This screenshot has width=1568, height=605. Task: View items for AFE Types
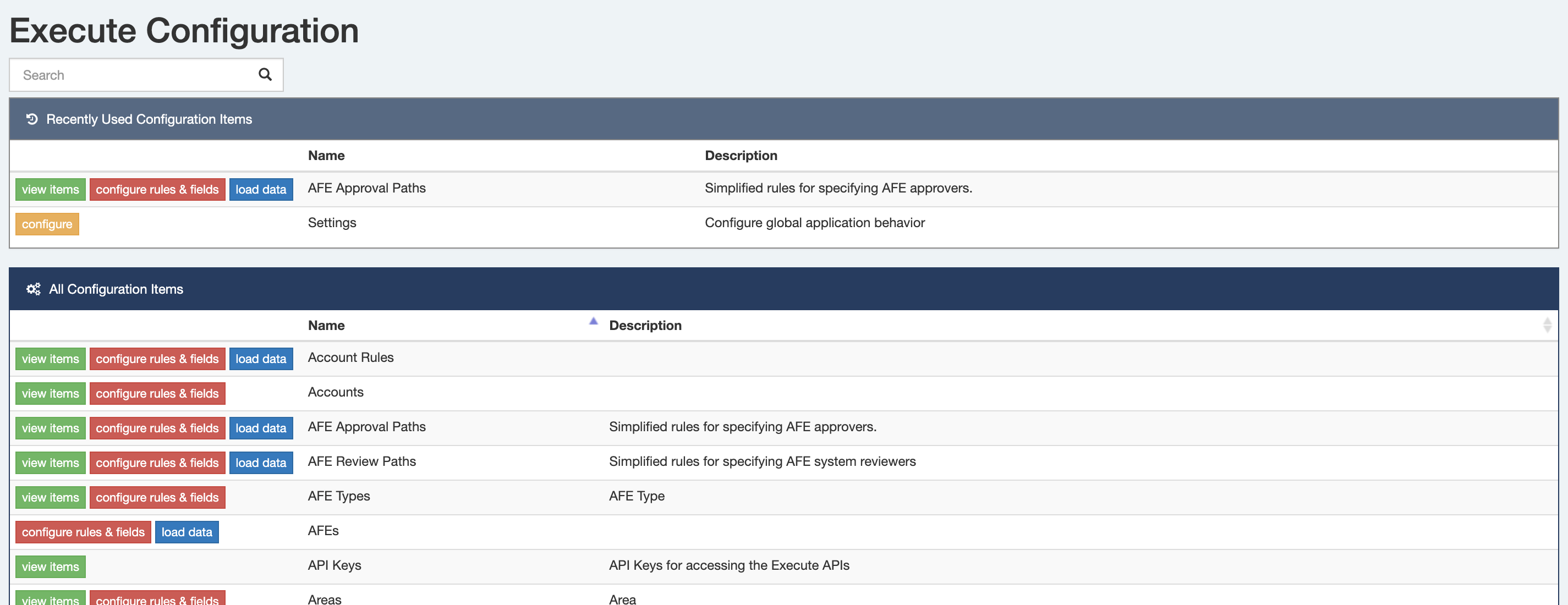click(51, 498)
